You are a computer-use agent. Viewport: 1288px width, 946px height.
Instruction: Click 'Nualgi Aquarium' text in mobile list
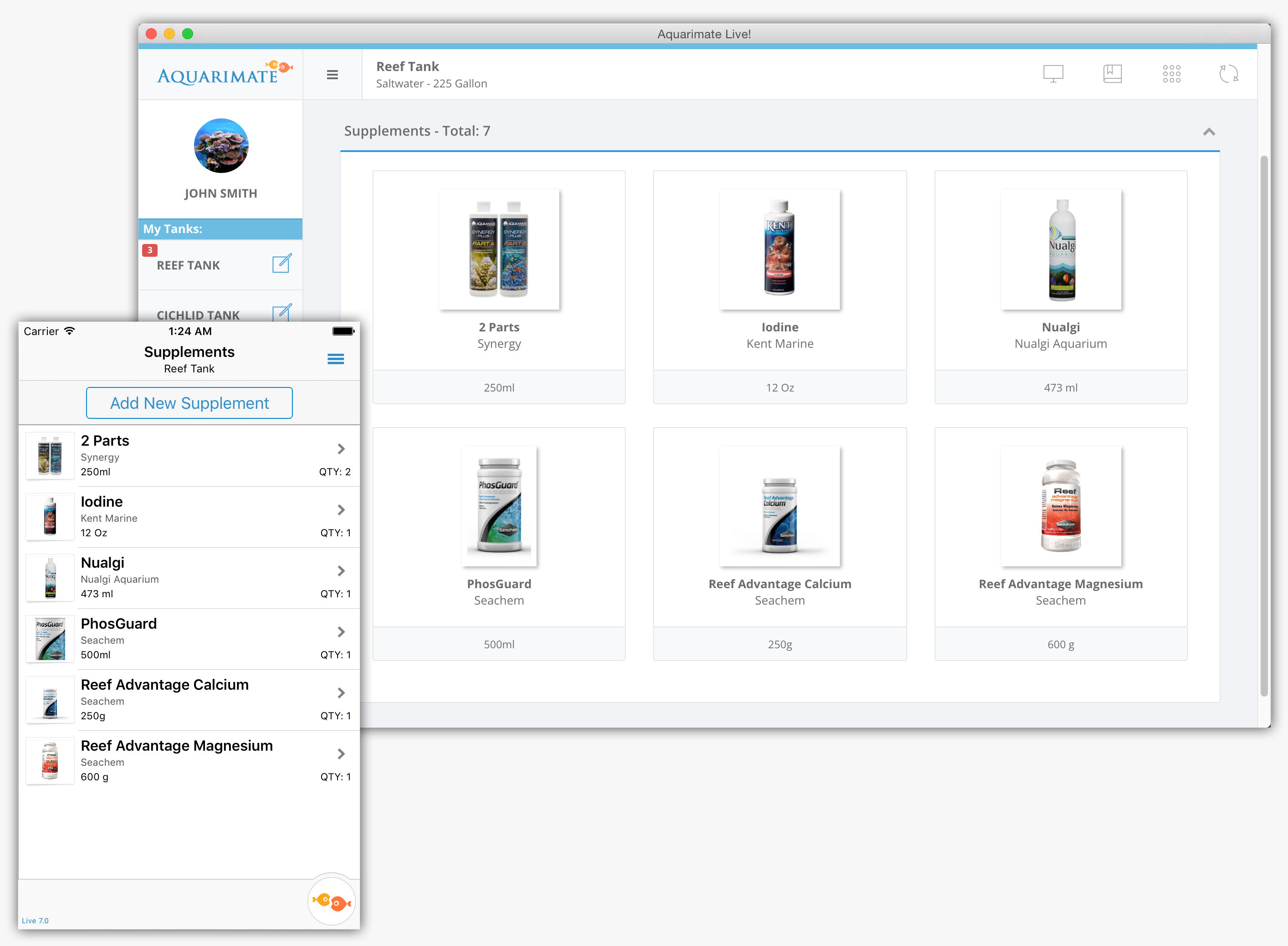pyautogui.click(x=120, y=580)
